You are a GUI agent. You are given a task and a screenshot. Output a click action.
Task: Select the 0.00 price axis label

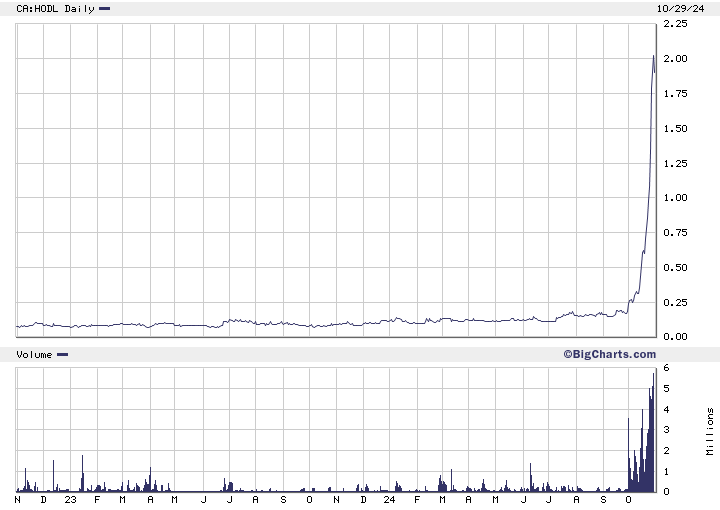[675, 336]
